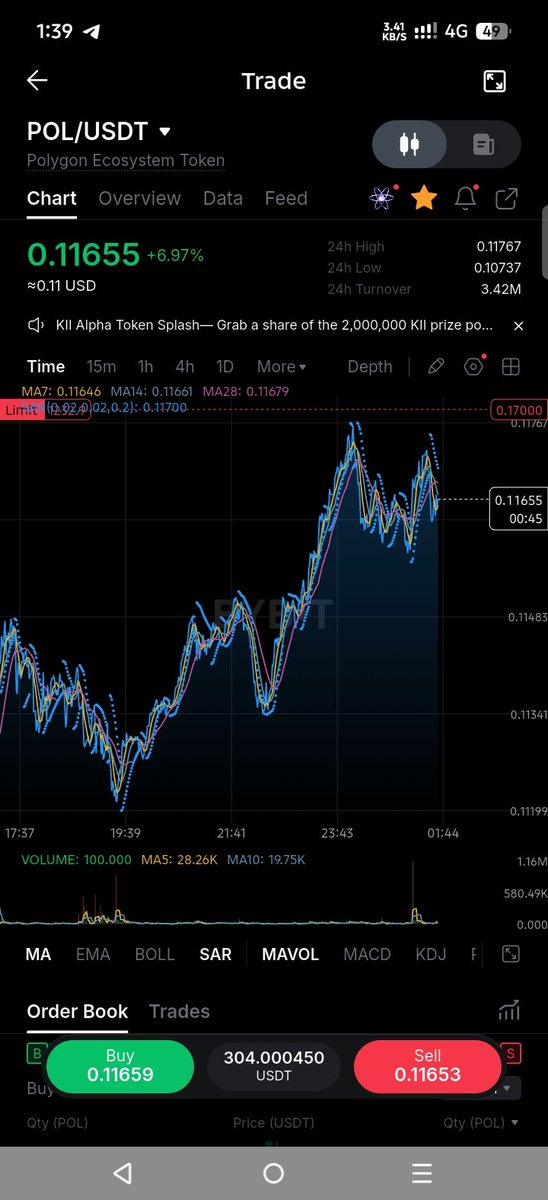Open chart settings hexagon icon
The height and width of the screenshot is (1200, 548).
click(474, 366)
